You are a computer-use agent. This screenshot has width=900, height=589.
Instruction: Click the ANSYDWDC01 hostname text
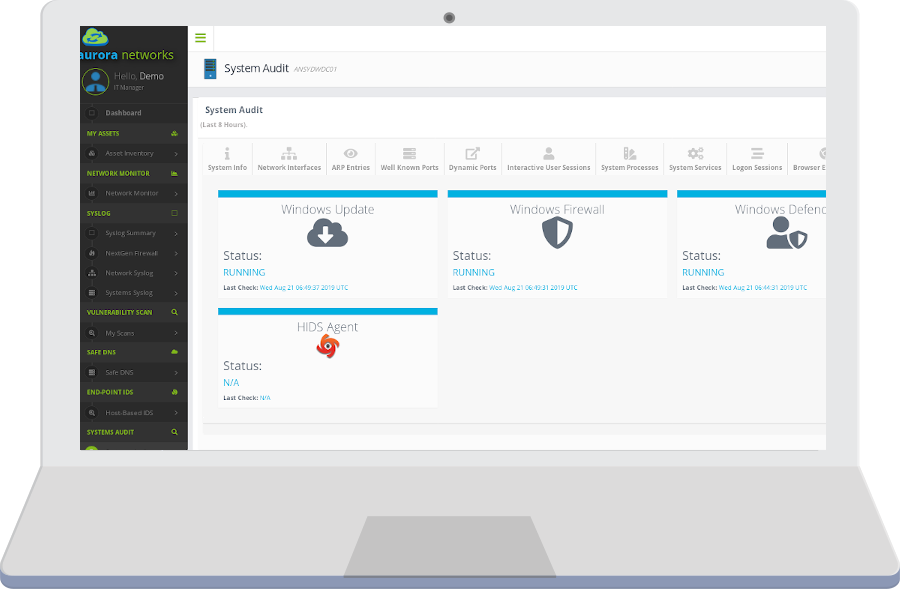coord(315,69)
